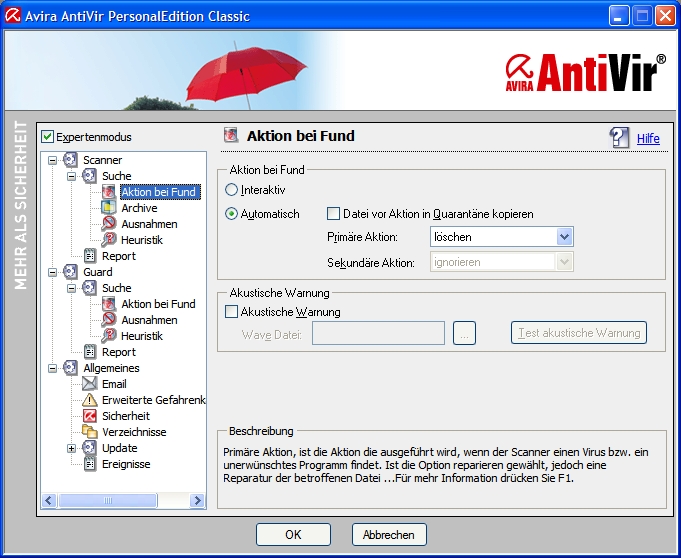Click the Ereignisse list icon
The height and width of the screenshot is (558, 681).
[89, 464]
